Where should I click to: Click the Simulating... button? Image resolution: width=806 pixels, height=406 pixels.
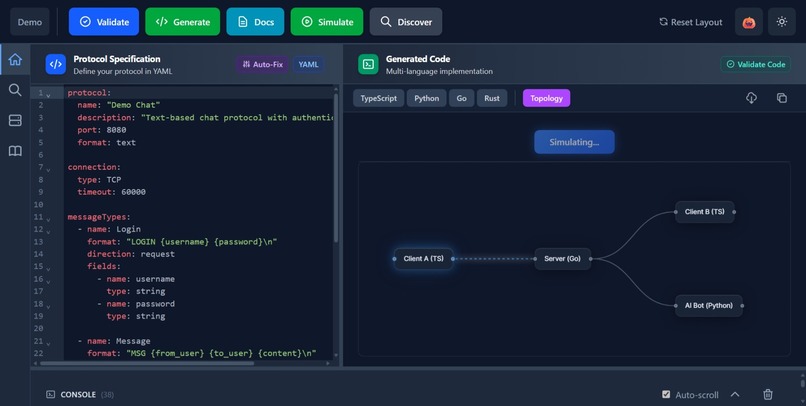(574, 142)
